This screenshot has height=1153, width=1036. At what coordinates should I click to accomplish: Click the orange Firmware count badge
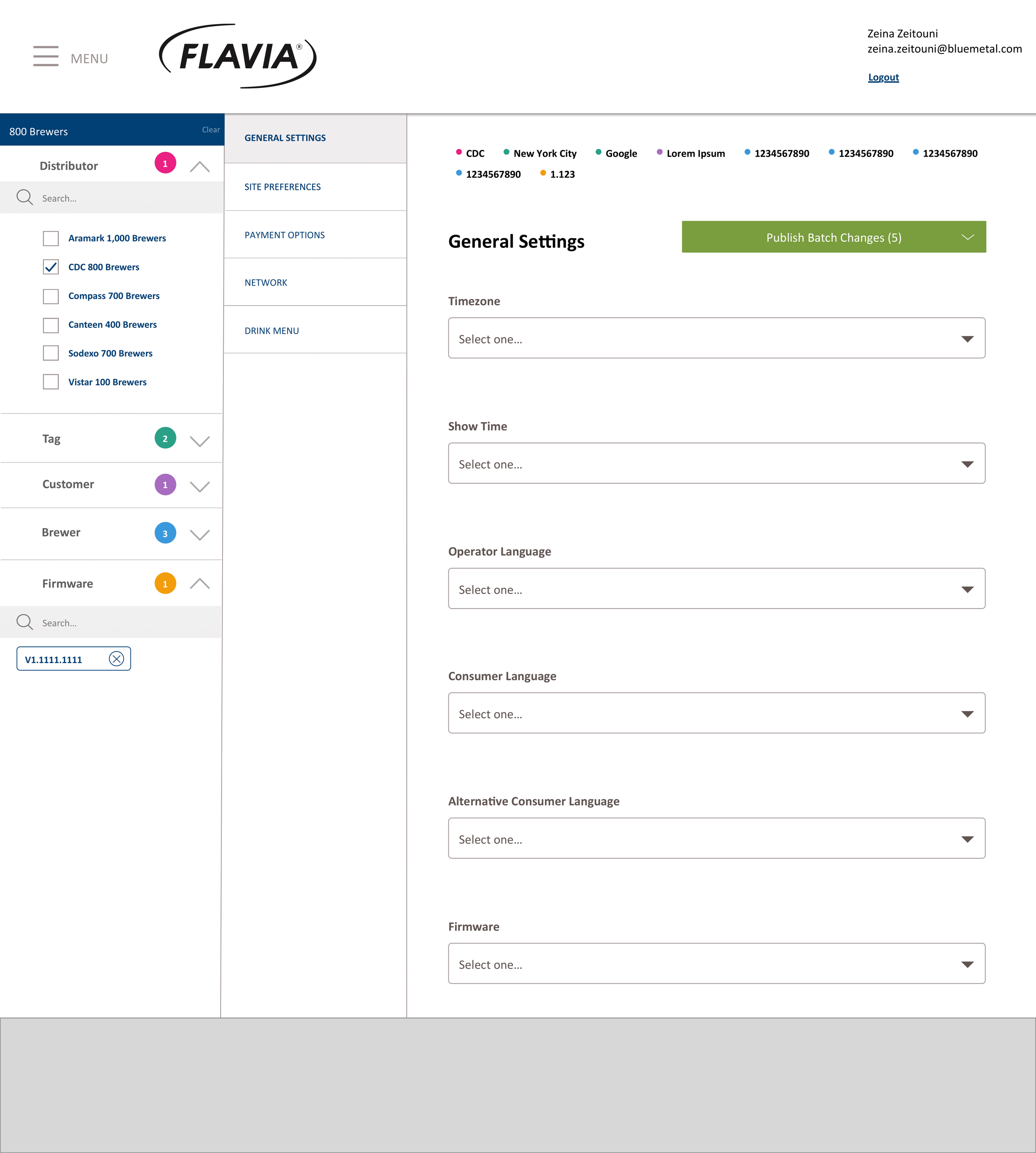coord(165,584)
